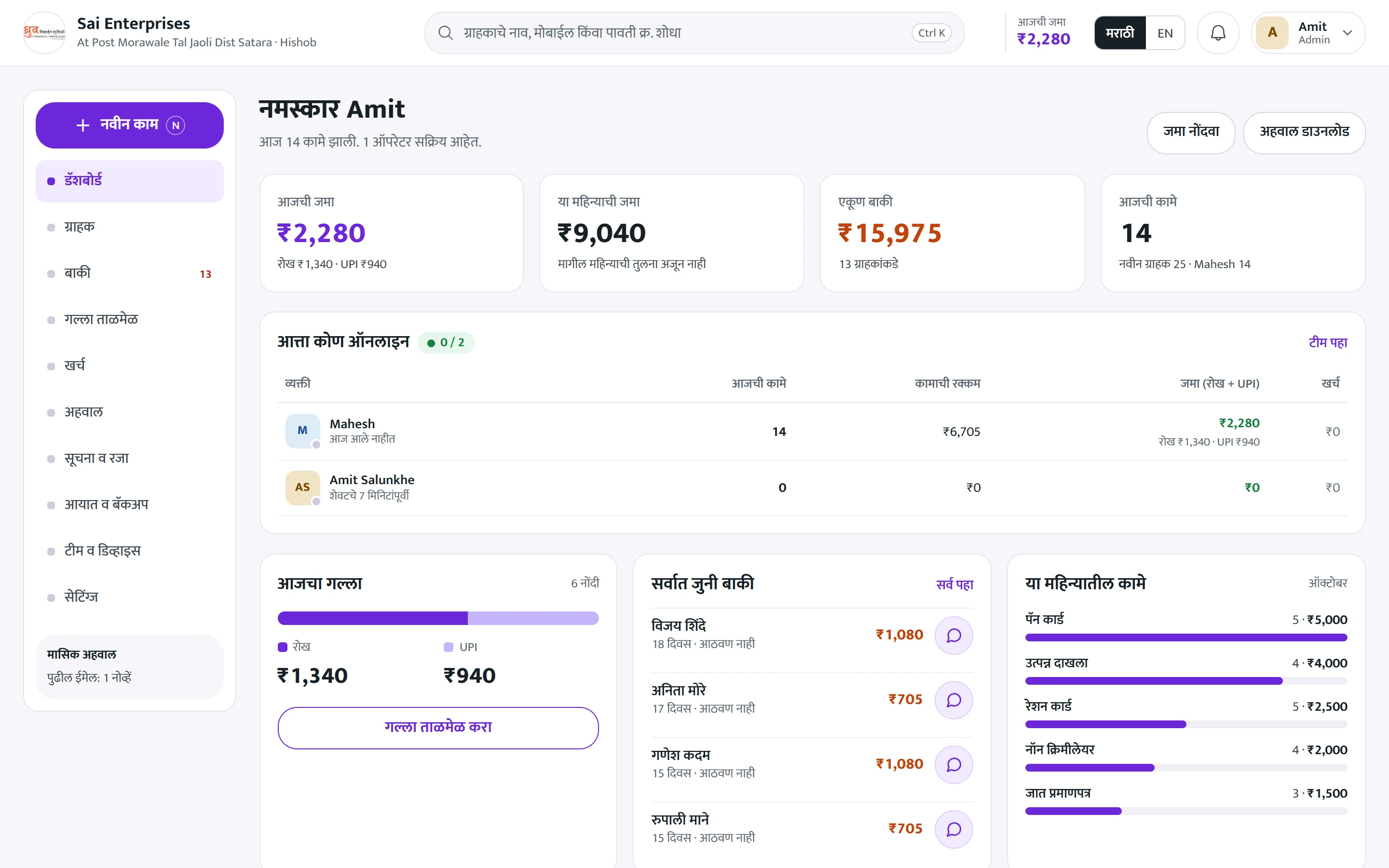Open the Sai Enterprises logo
The height and width of the screenshot is (868, 1389).
44,33
